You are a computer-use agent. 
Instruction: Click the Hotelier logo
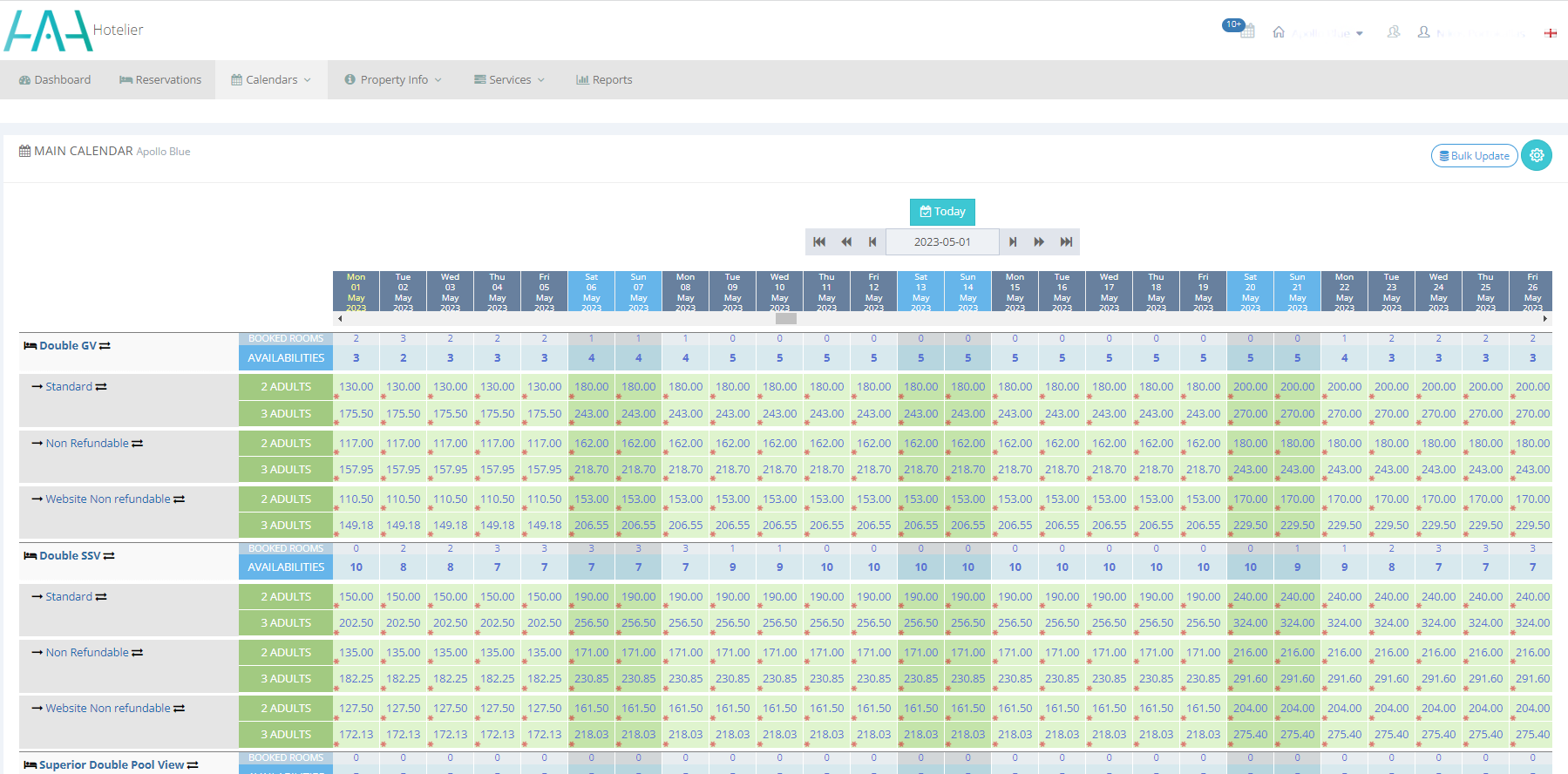coord(73,31)
